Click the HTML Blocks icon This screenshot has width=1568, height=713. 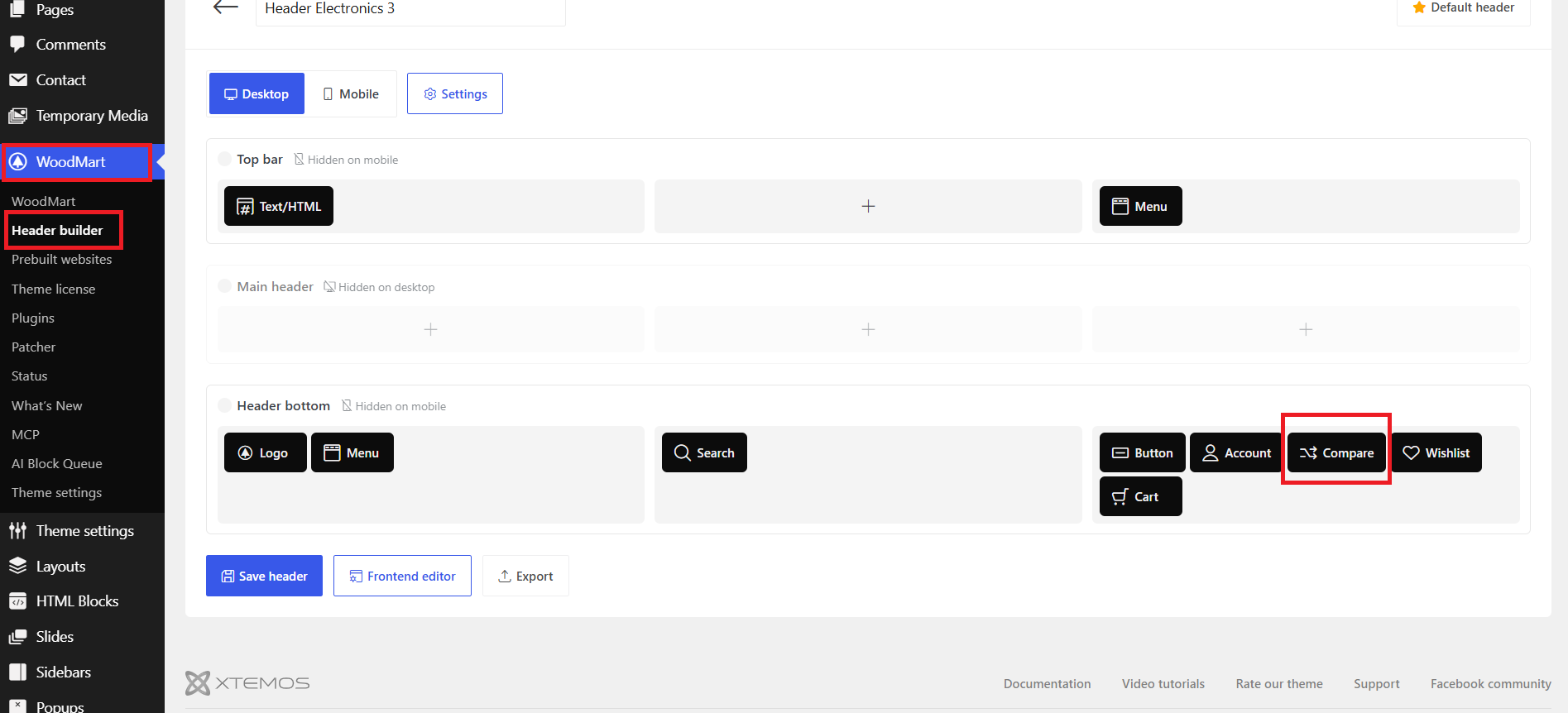[17, 601]
